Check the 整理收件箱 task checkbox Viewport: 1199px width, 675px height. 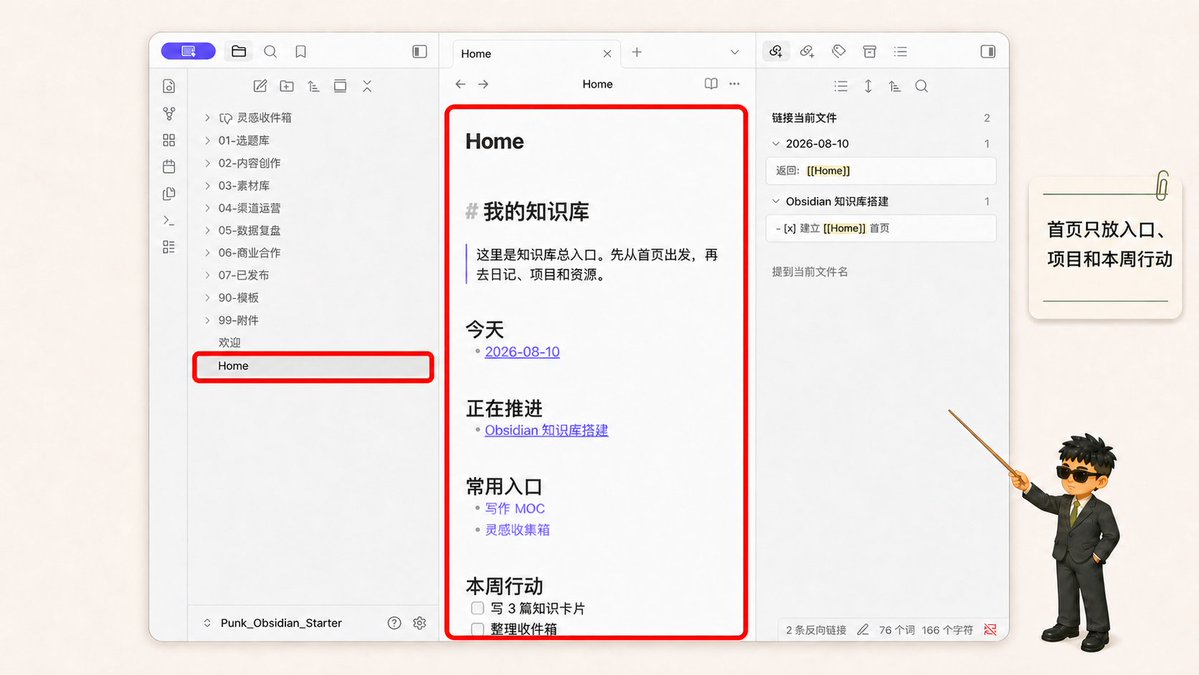click(477, 629)
